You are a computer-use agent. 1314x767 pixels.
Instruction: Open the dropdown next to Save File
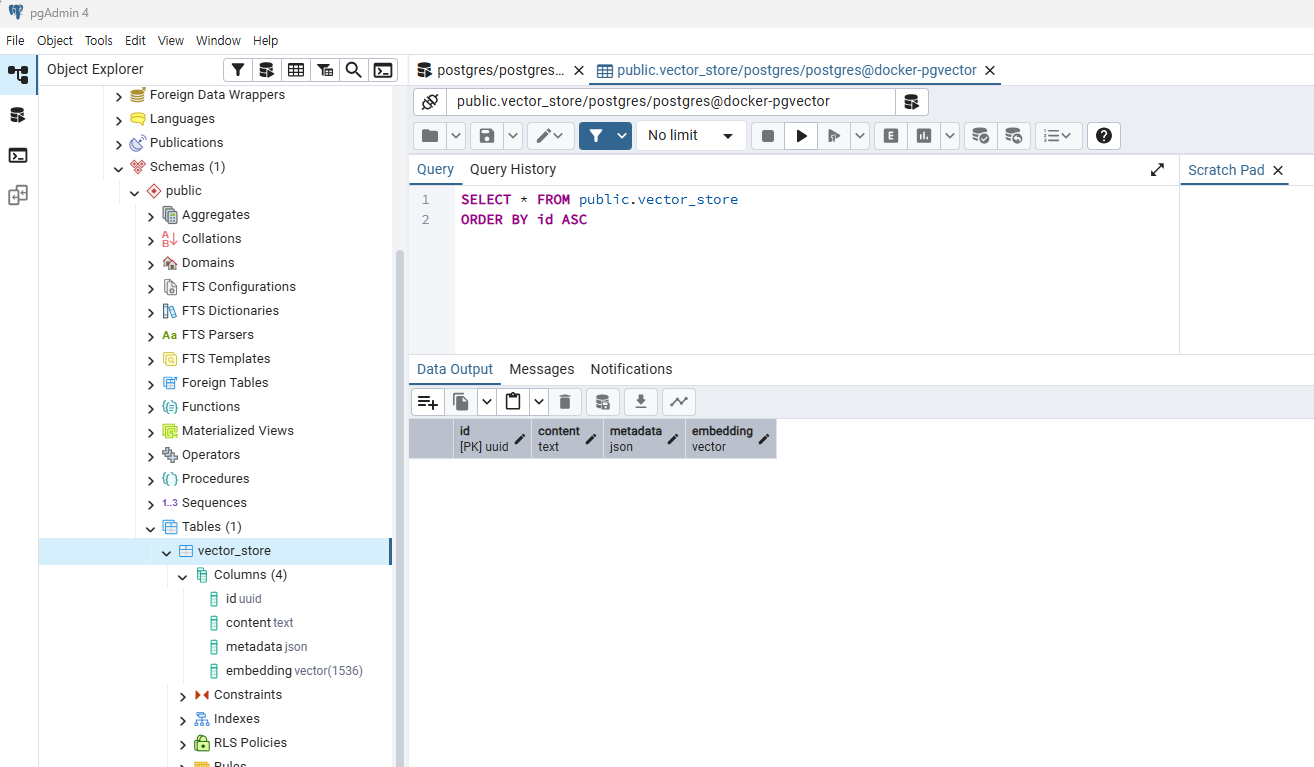coord(513,136)
